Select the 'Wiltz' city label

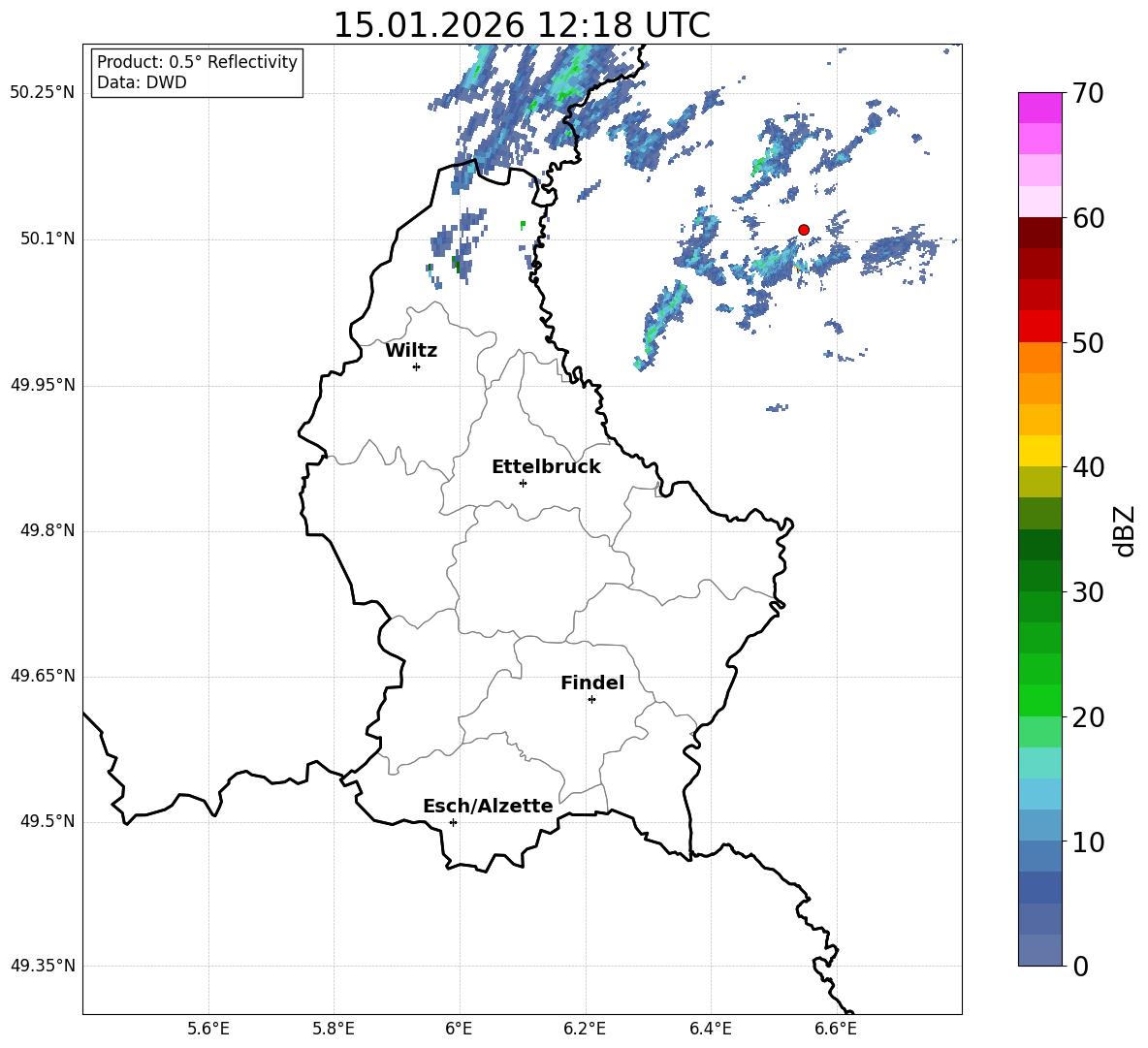pyautogui.click(x=411, y=351)
